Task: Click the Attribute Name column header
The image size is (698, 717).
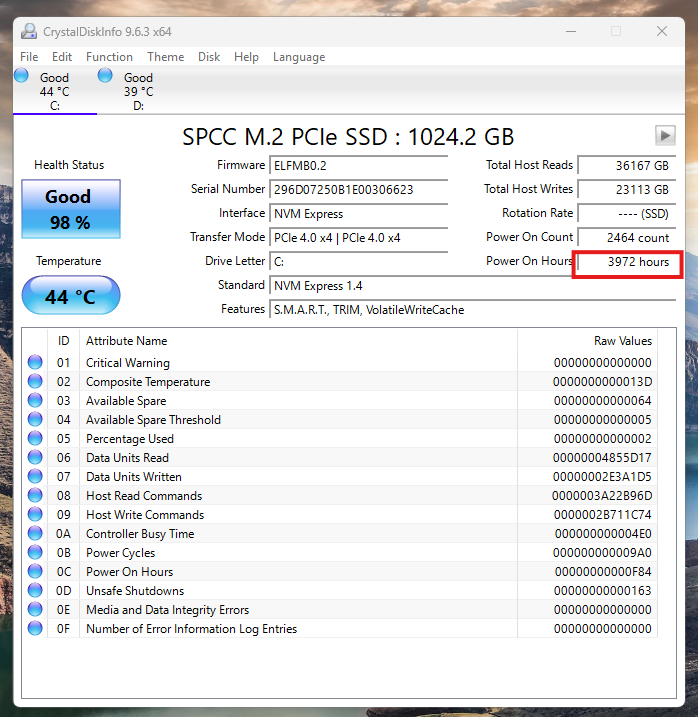Action: pyautogui.click(x=298, y=341)
